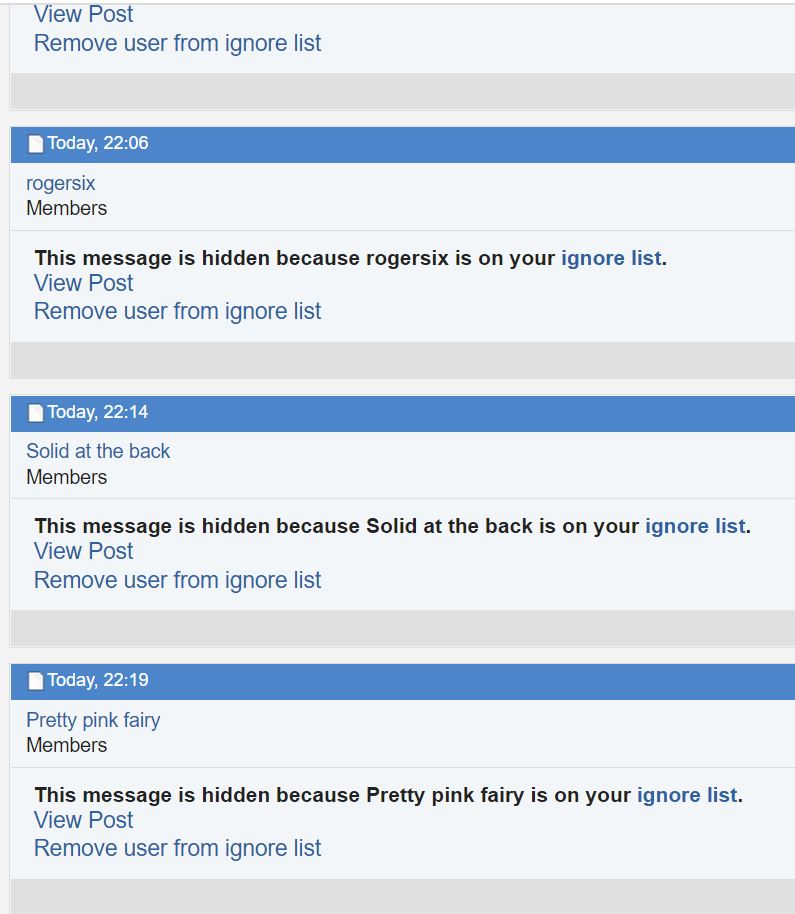Screen dimensions: 795x914
Task: Click post icon beside Today, 22:19
Action: (x=36, y=681)
